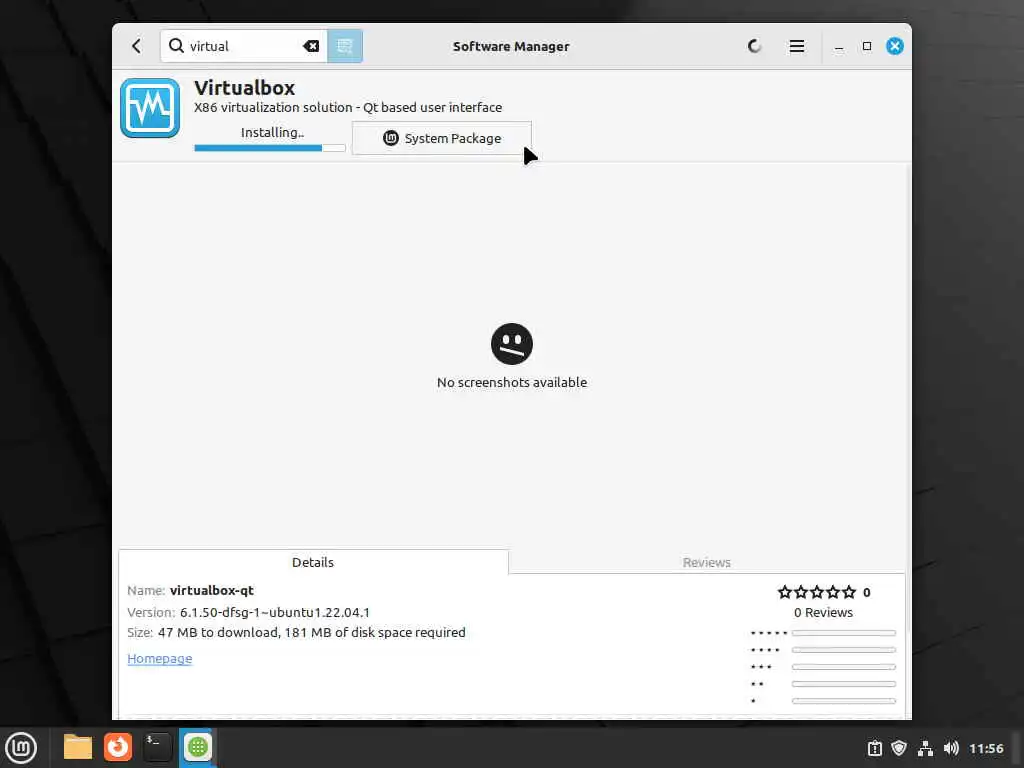
Task: Open the network tray icon
Action: pos(925,748)
